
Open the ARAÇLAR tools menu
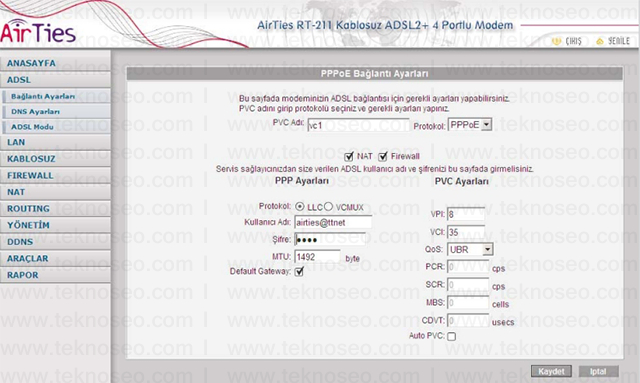tap(55, 258)
